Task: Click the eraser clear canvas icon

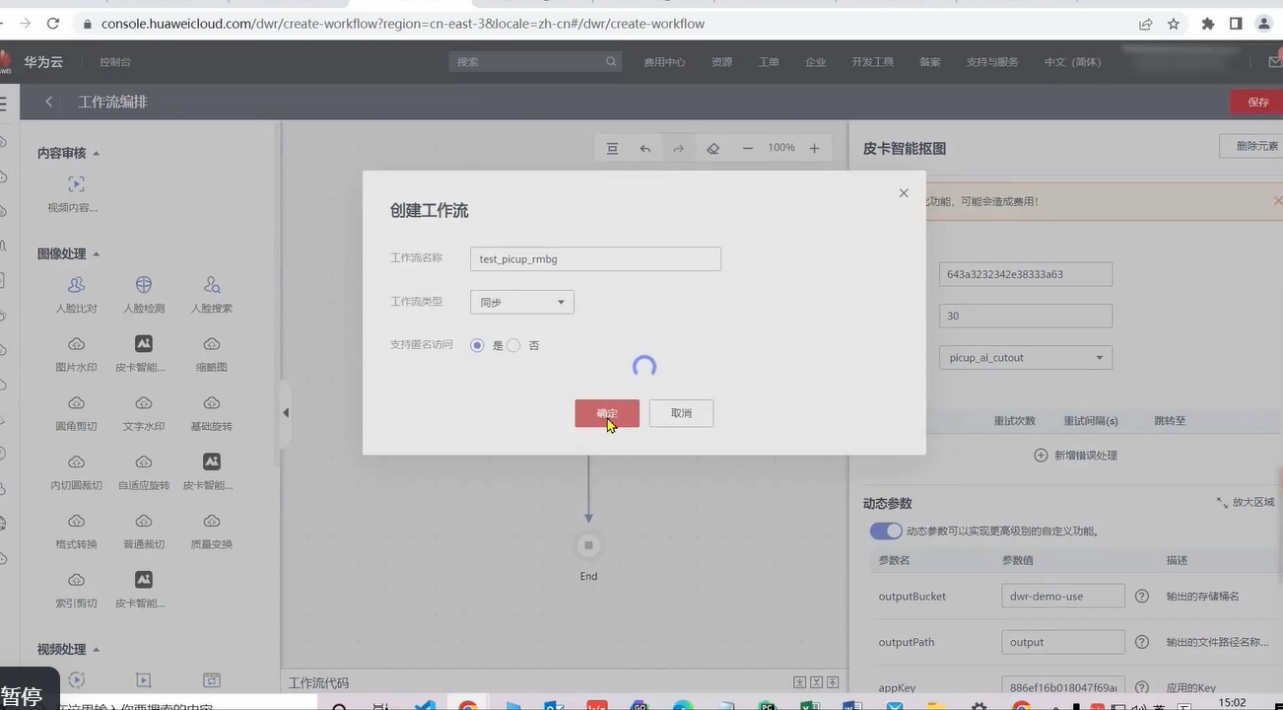Action: click(x=713, y=148)
